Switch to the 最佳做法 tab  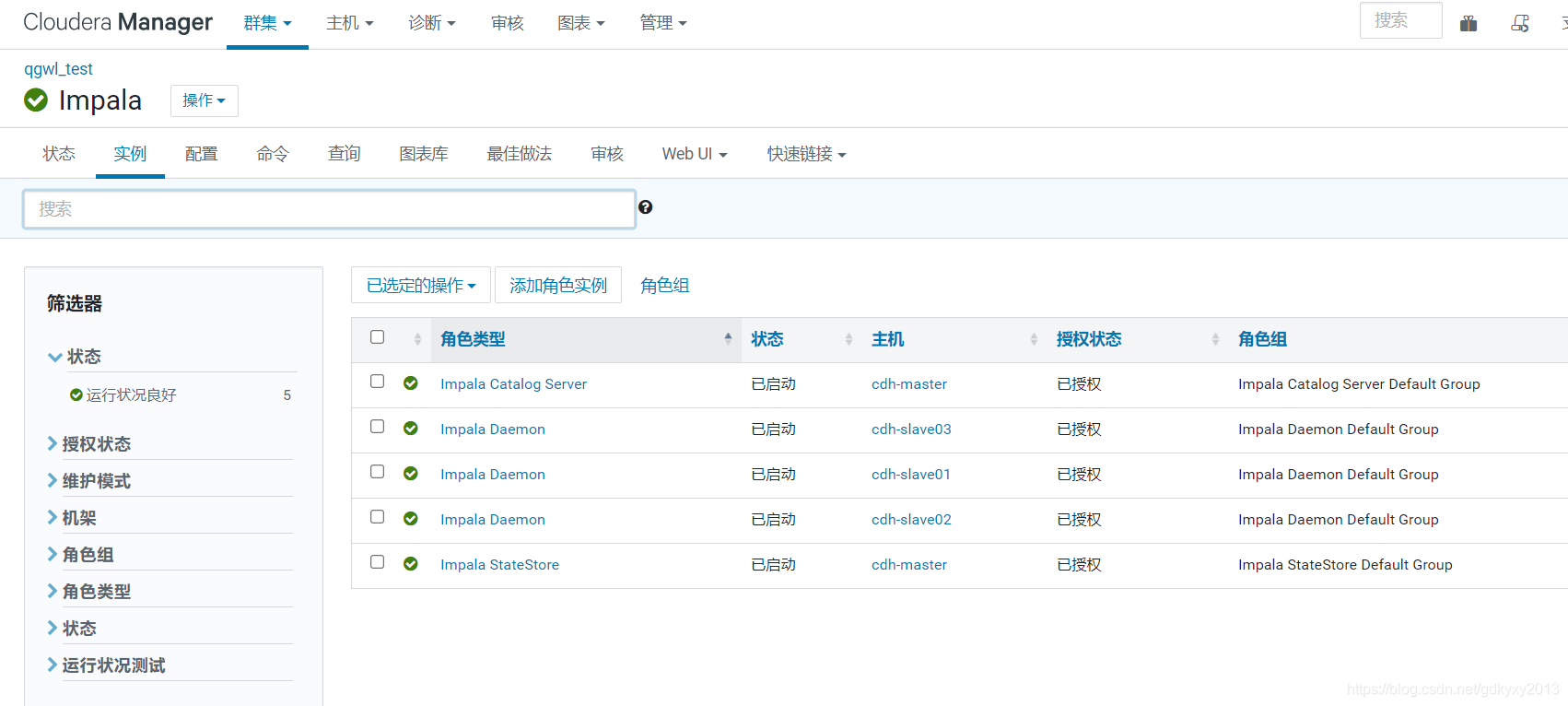(520, 154)
